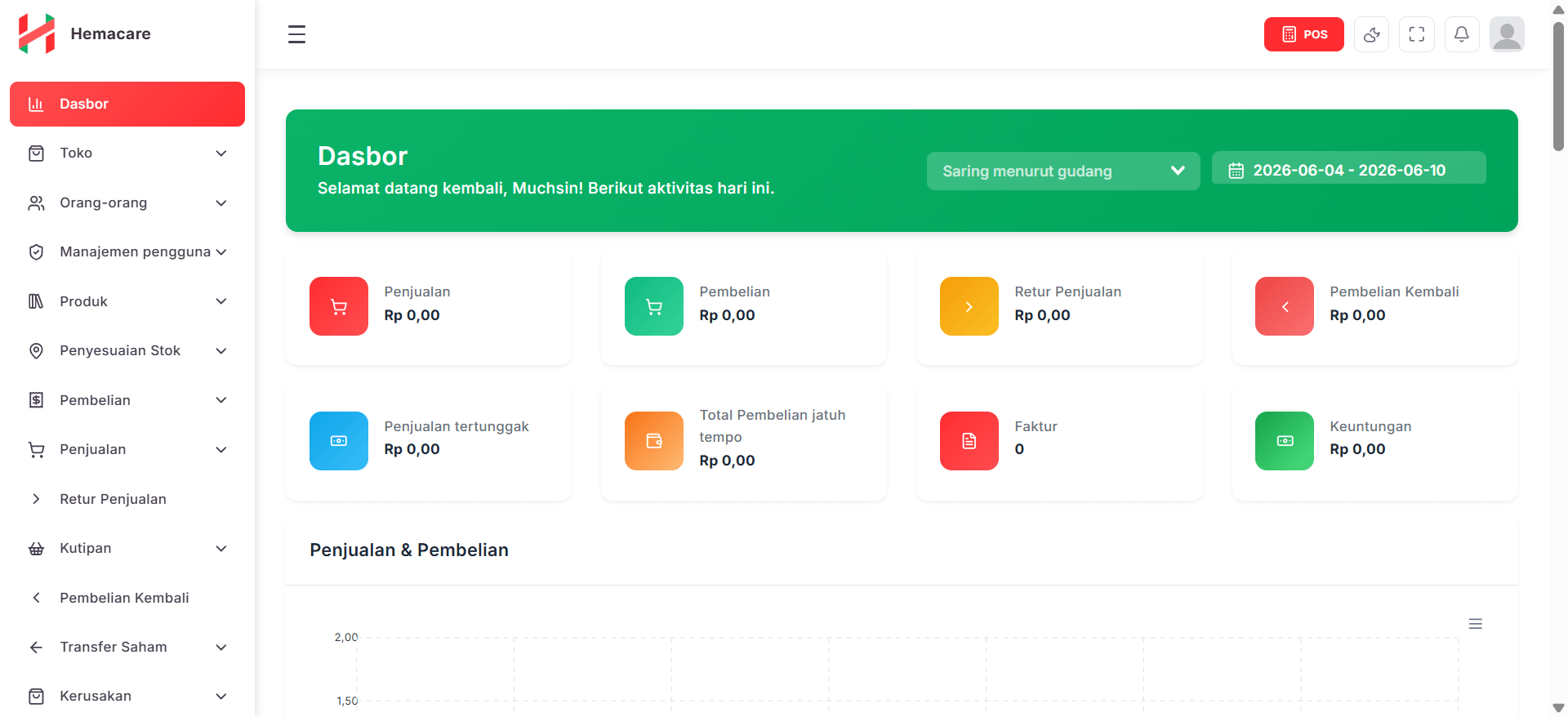Click the Penjualan tertunggak card label

pyautogui.click(x=457, y=426)
